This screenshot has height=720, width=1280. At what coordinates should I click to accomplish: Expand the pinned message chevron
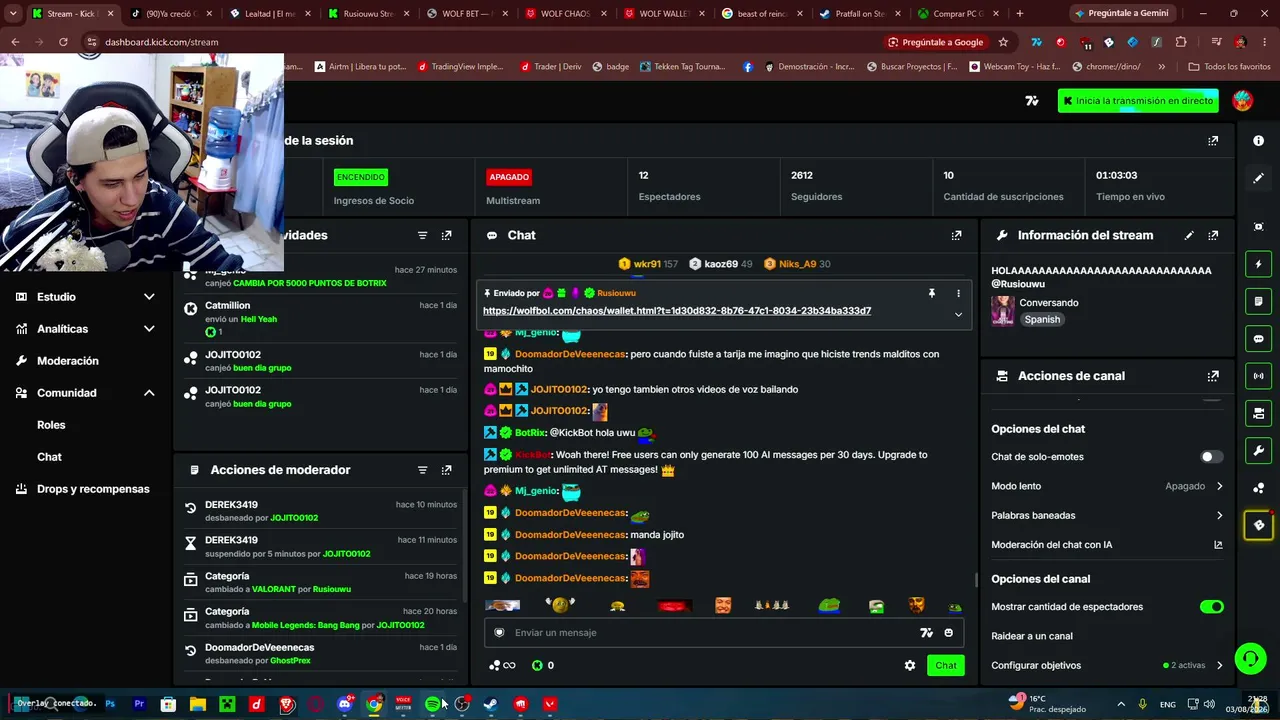click(958, 314)
